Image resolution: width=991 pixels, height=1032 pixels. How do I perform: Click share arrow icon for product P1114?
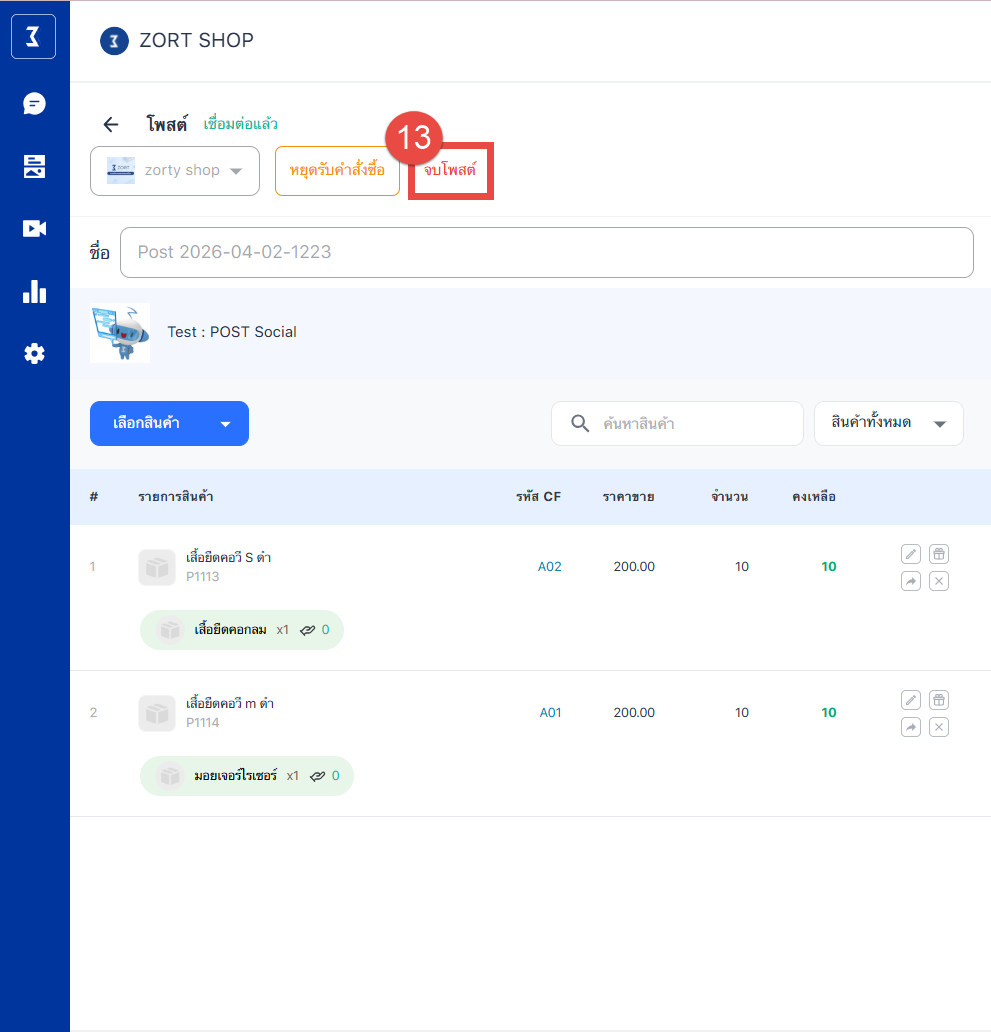pos(910,727)
